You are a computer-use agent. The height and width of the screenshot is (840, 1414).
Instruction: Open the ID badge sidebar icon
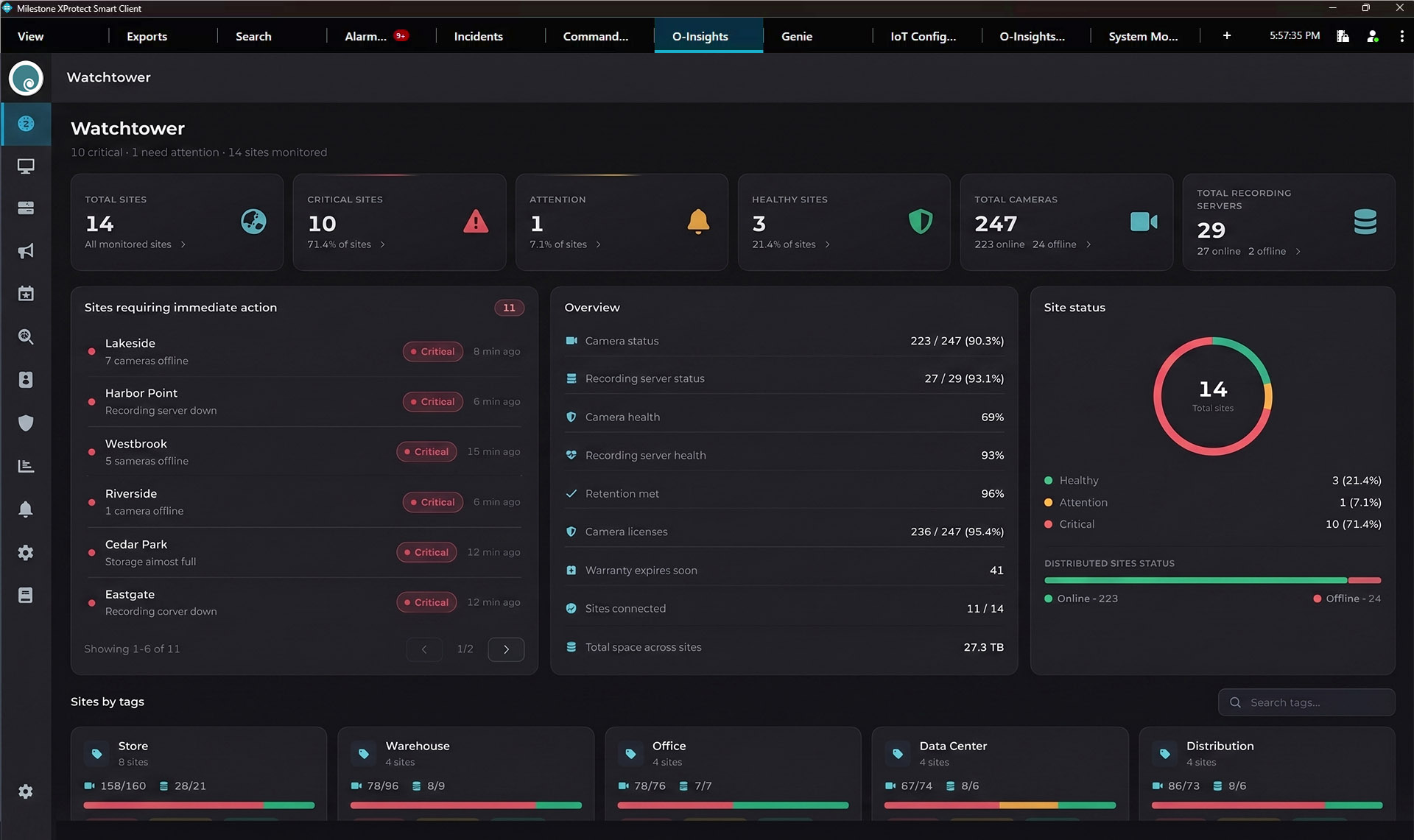pyautogui.click(x=26, y=380)
